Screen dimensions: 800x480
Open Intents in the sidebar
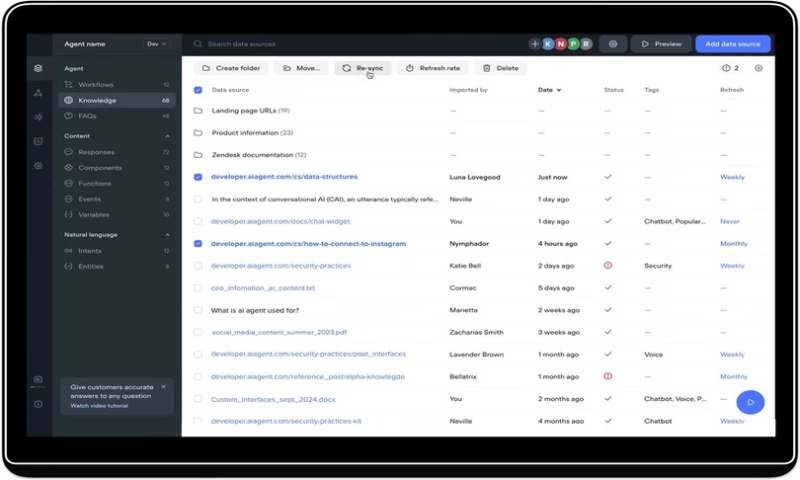pos(117,251)
